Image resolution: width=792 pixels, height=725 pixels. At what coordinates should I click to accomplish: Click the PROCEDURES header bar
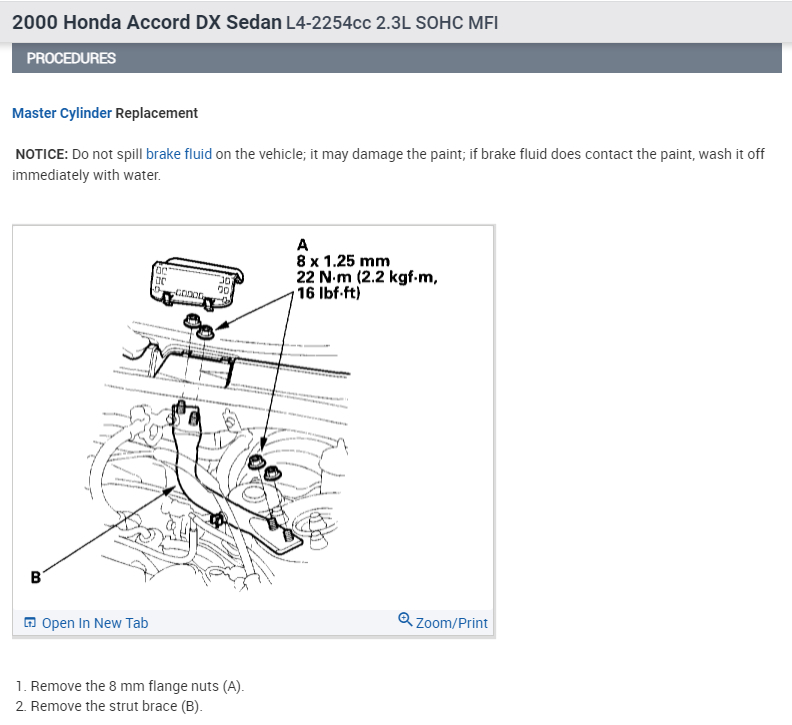(x=397, y=58)
